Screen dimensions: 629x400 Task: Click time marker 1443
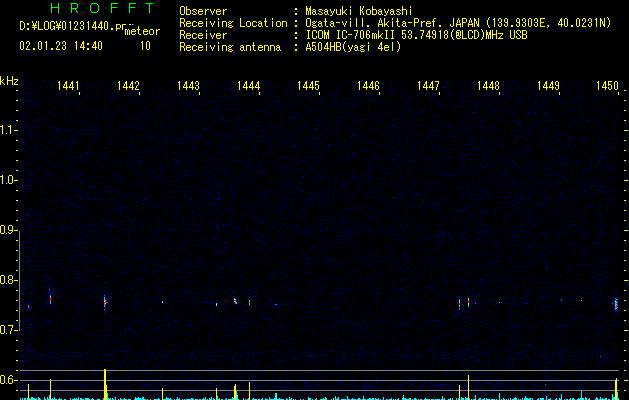pyautogui.click(x=189, y=85)
